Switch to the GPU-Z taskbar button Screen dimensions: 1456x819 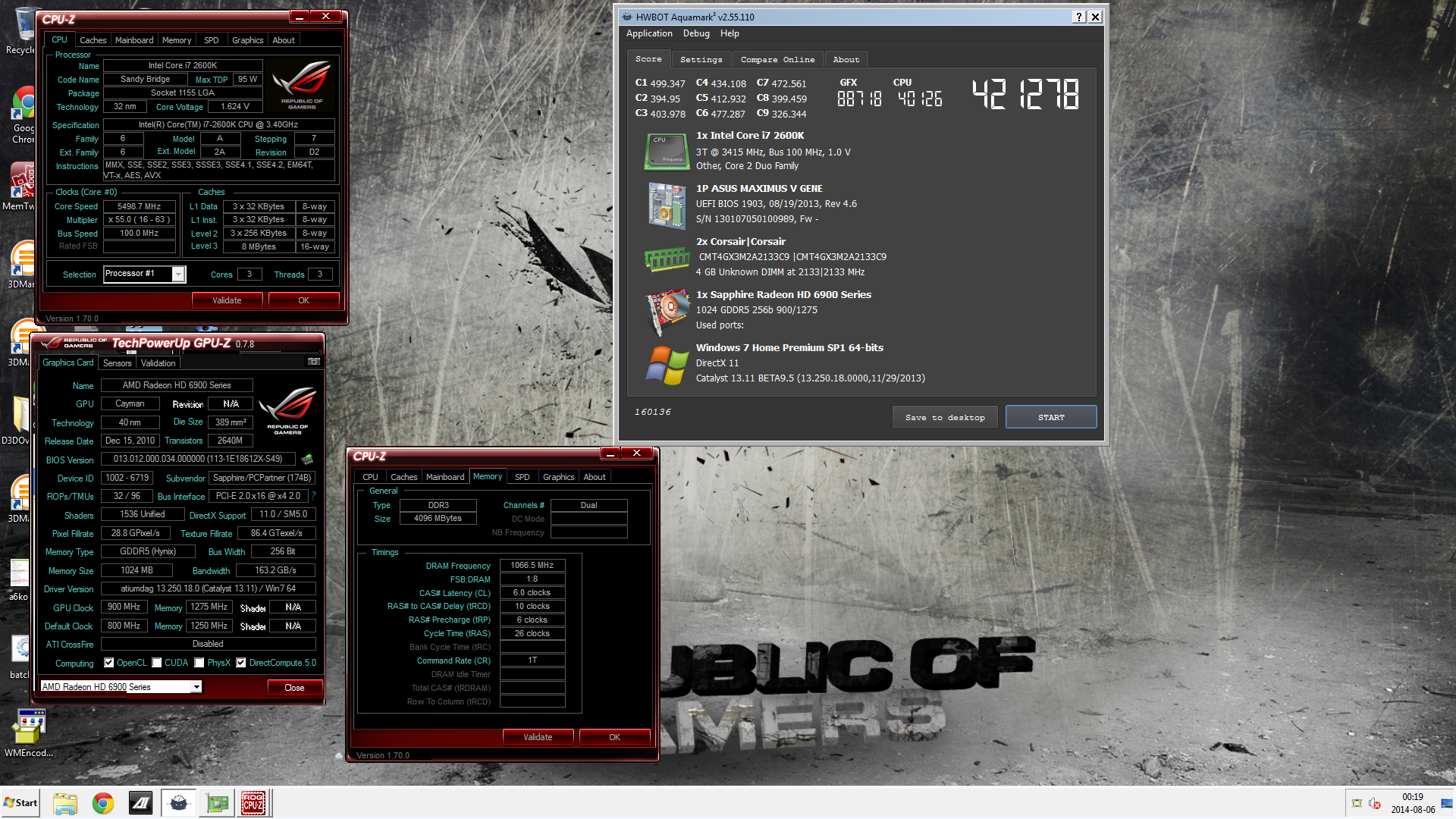[x=217, y=803]
